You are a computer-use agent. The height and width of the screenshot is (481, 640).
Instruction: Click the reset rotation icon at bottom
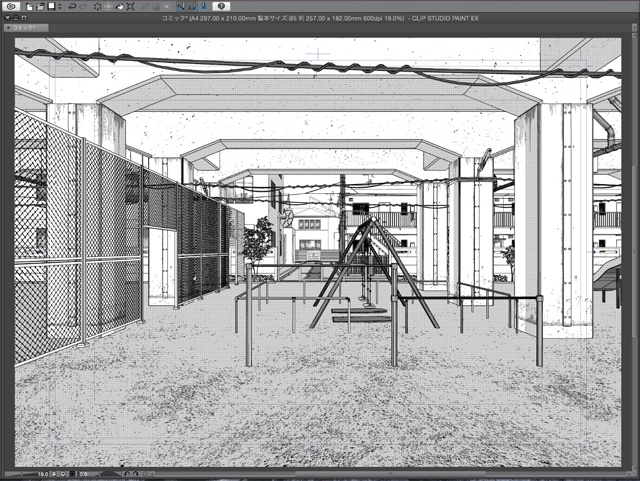(144, 474)
